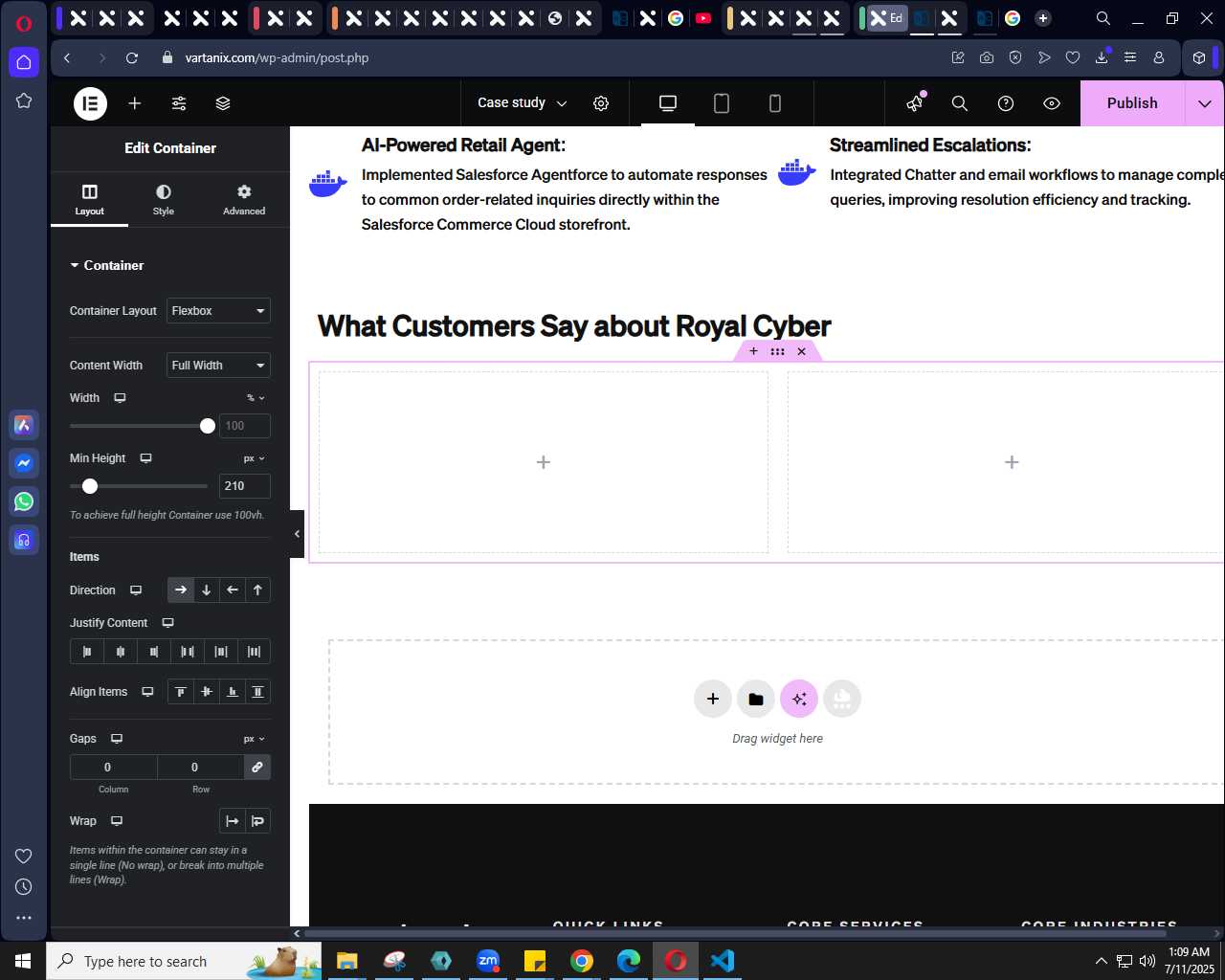Click the container drag handle dots
The height and width of the screenshot is (980, 1225).
coord(777,351)
